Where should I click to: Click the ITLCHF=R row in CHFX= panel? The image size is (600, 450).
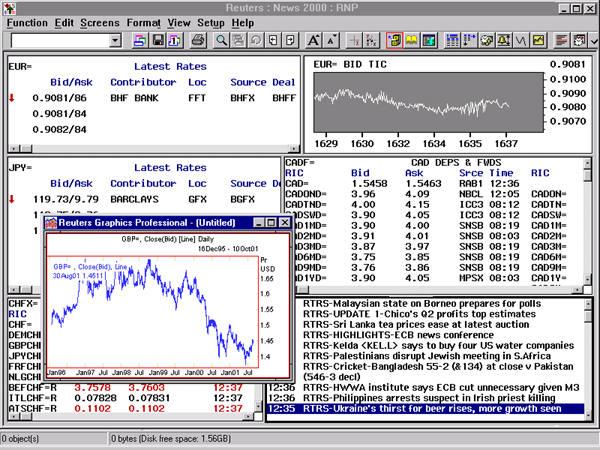[130, 398]
